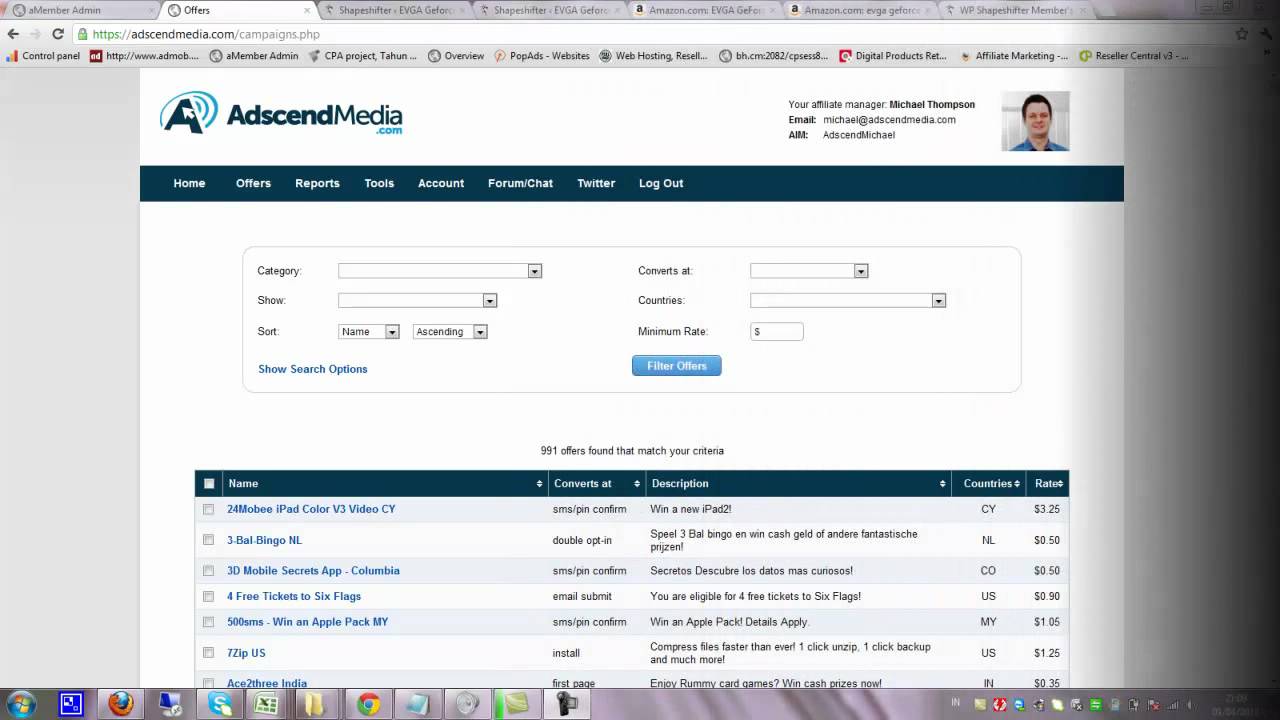This screenshot has width=1280, height=720.
Task: Open the Twitter menu item
Action: 596,183
